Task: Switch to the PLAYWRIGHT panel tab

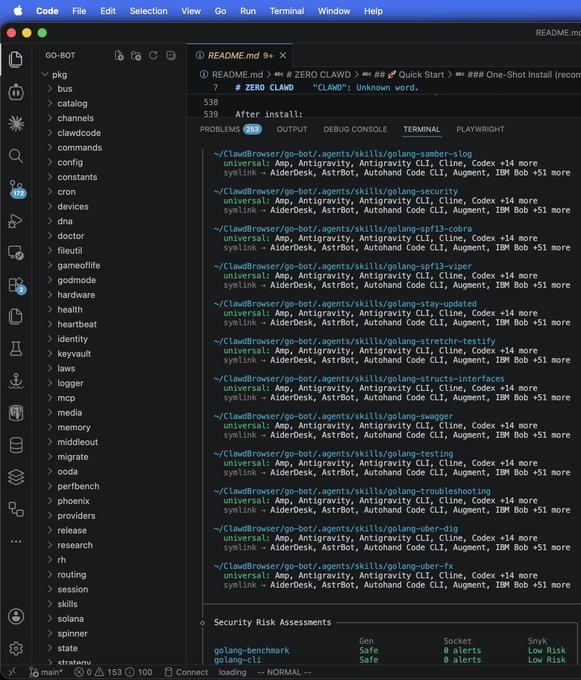Action: [x=480, y=129]
